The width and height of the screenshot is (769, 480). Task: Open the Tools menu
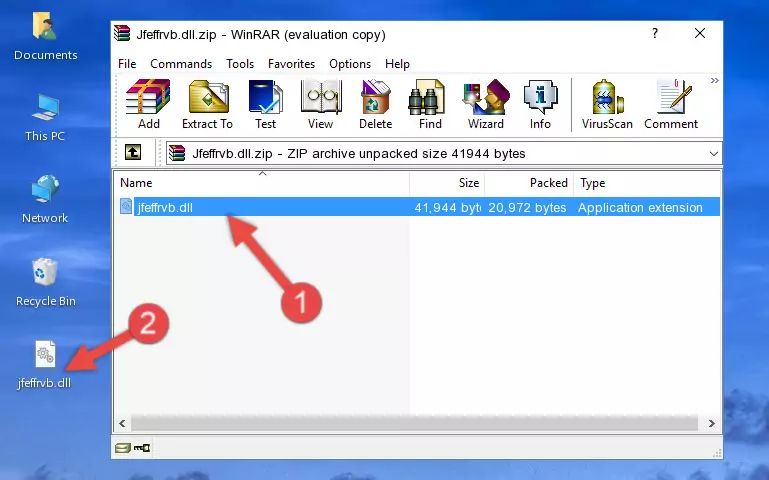tap(240, 64)
